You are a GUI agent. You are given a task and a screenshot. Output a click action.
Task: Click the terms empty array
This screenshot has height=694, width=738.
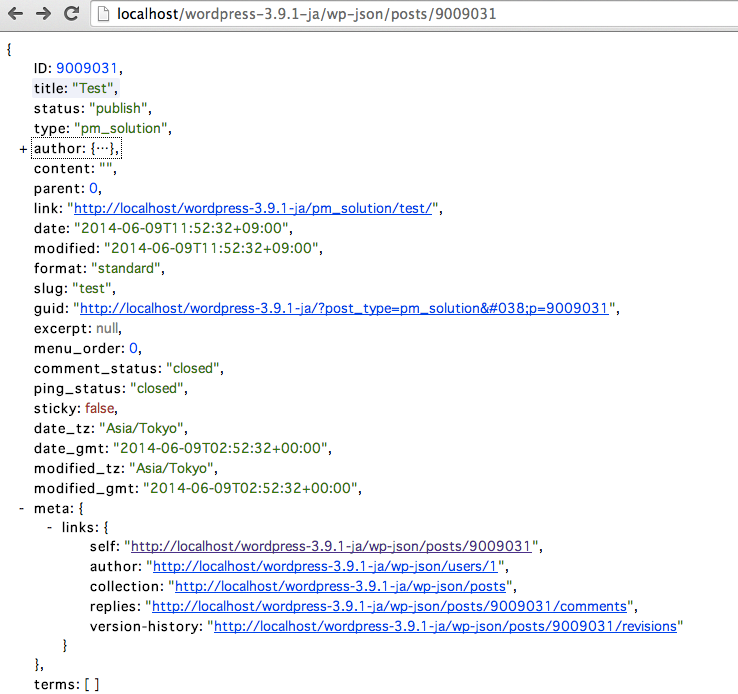click(x=91, y=684)
